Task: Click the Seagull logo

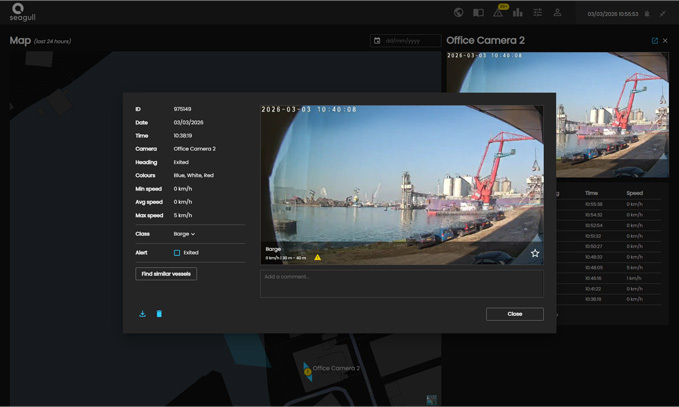Action: click(22, 12)
